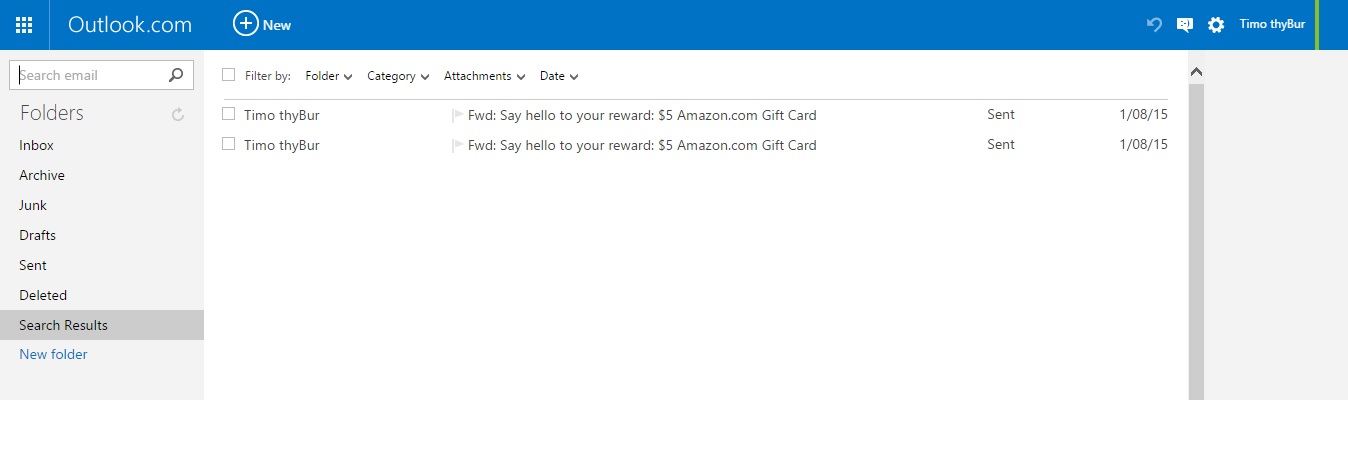Open the settings gear icon
This screenshot has height=460, width=1348.
[x=1216, y=25]
